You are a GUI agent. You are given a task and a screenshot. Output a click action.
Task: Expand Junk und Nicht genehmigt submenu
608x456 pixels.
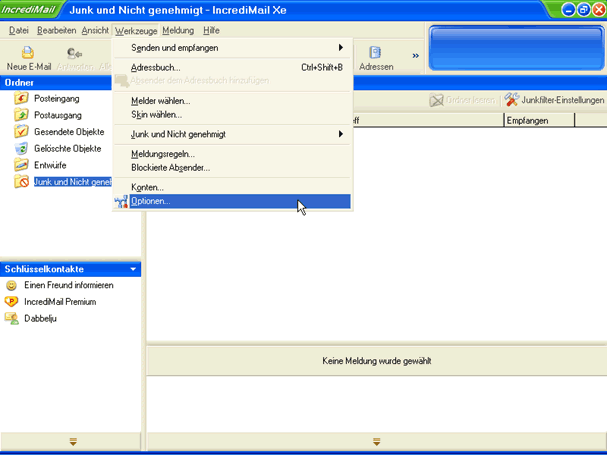point(233,135)
